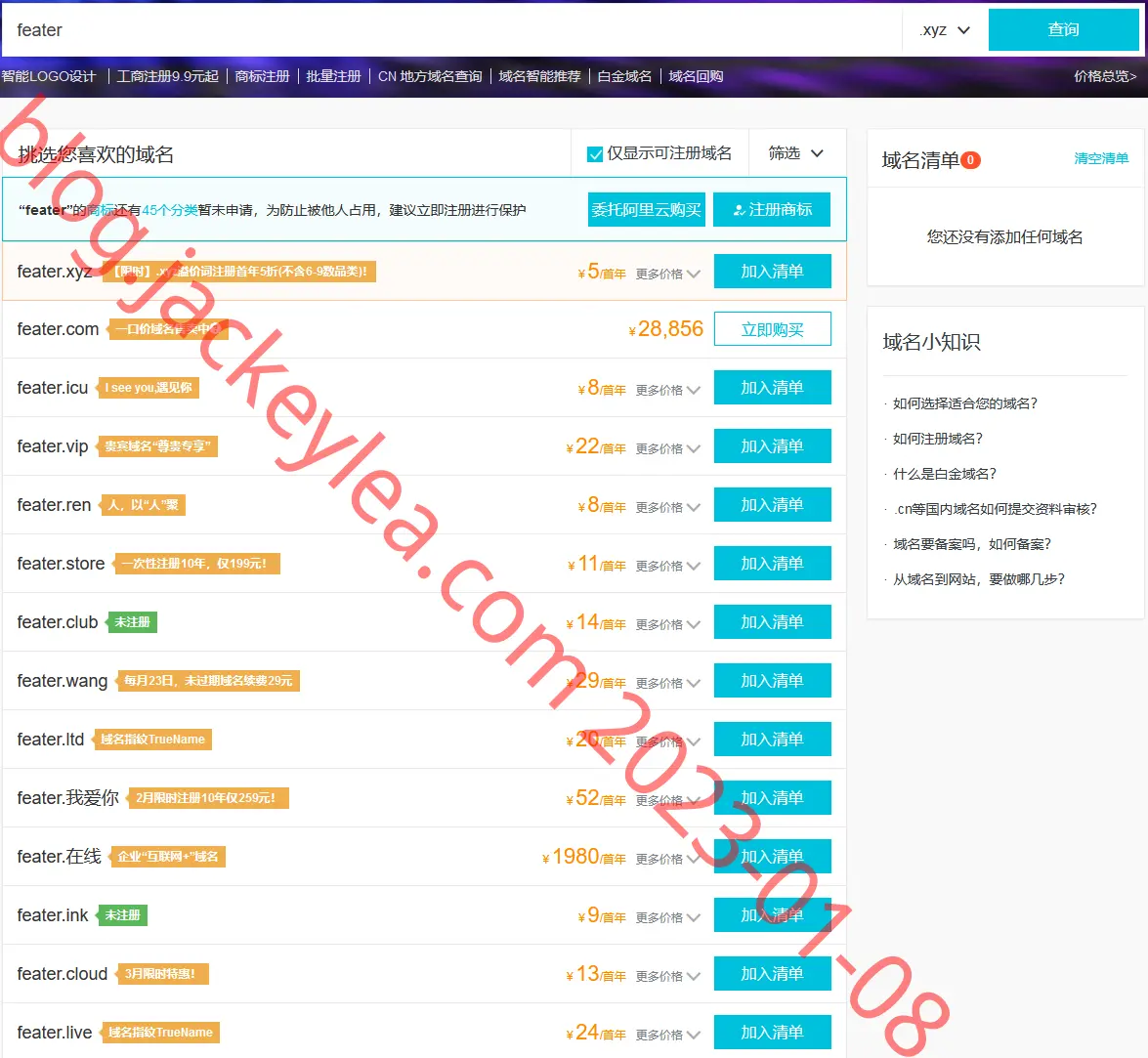The width and height of the screenshot is (1148, 1058).
Task: Click the trademark person icon on 注册商标
Action: (x=739, y=210)
